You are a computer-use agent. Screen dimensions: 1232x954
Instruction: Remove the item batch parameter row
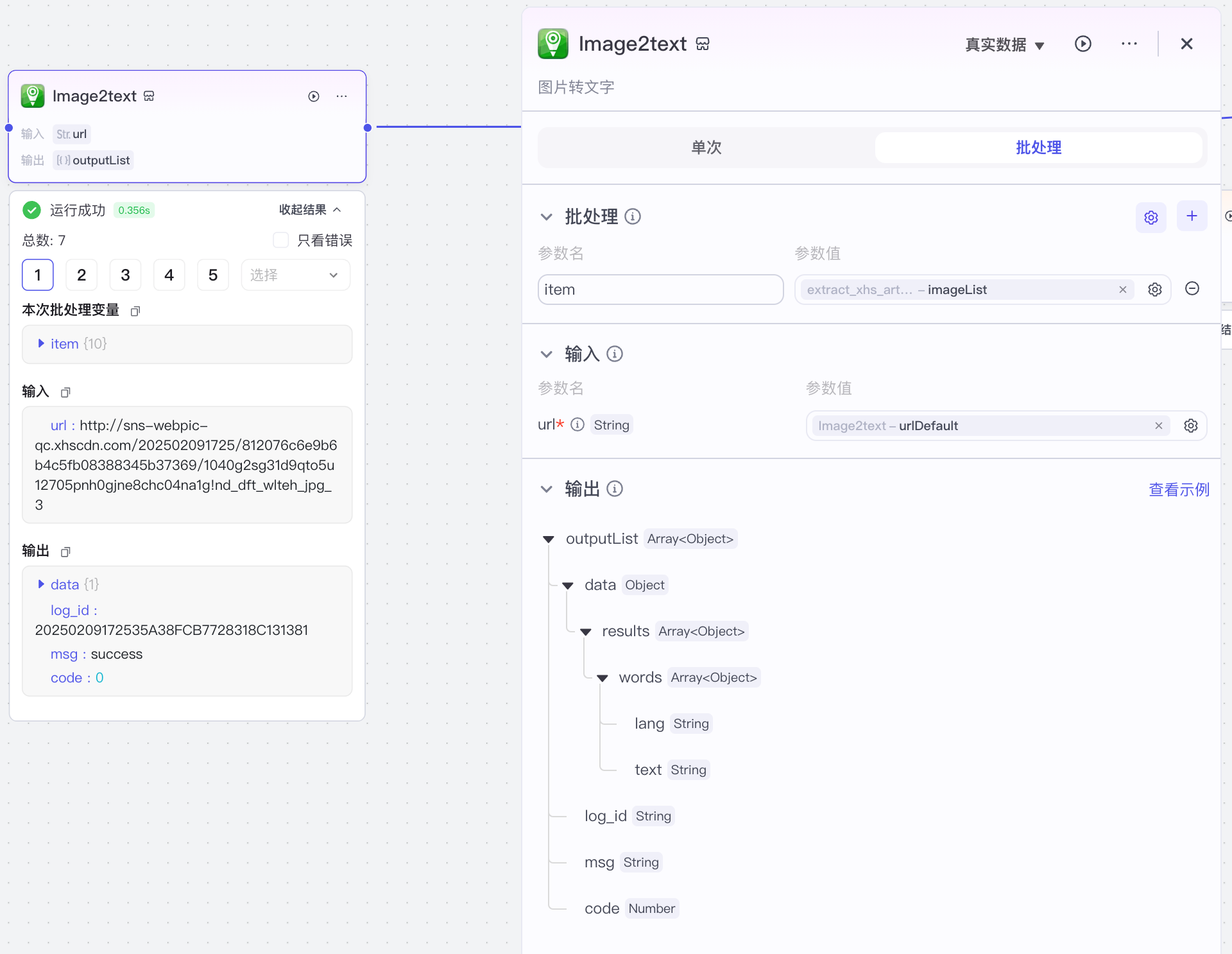coord(1192,289)
